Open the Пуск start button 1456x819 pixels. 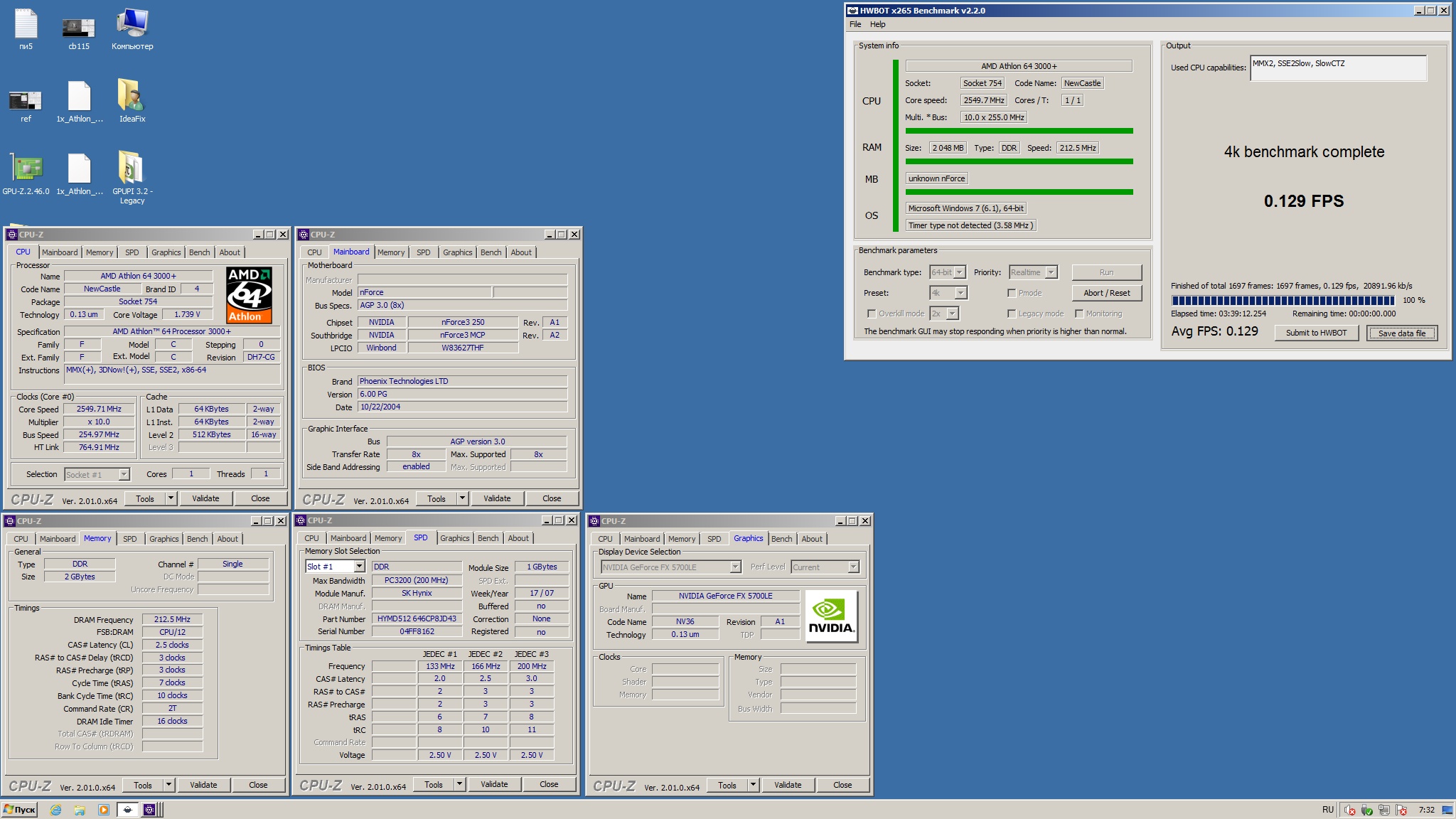coord(20,810)
